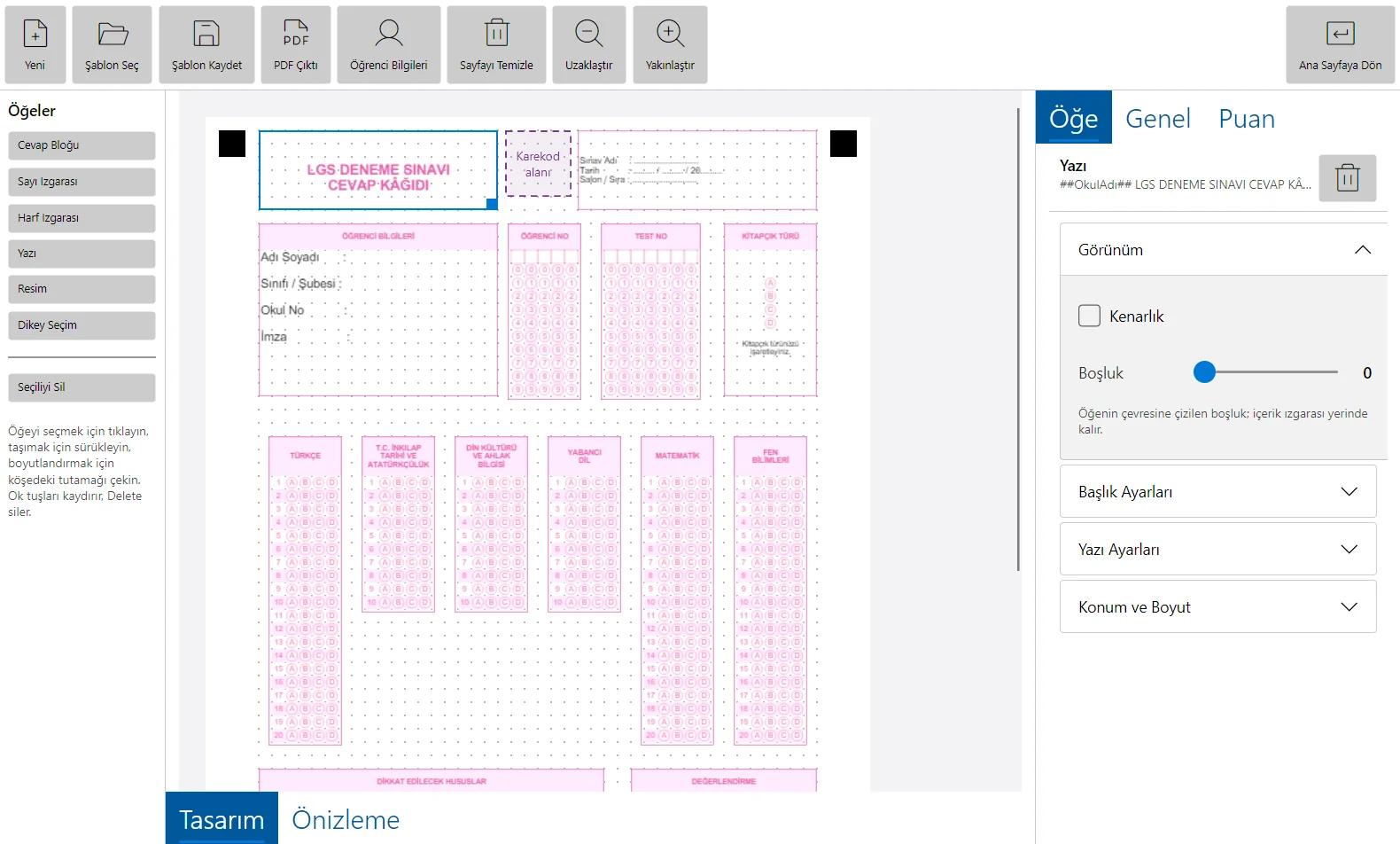The image size is (1400, 844).
Task: Zoom out with Uzaklaştır magnifier
Action: coord(589,34)
